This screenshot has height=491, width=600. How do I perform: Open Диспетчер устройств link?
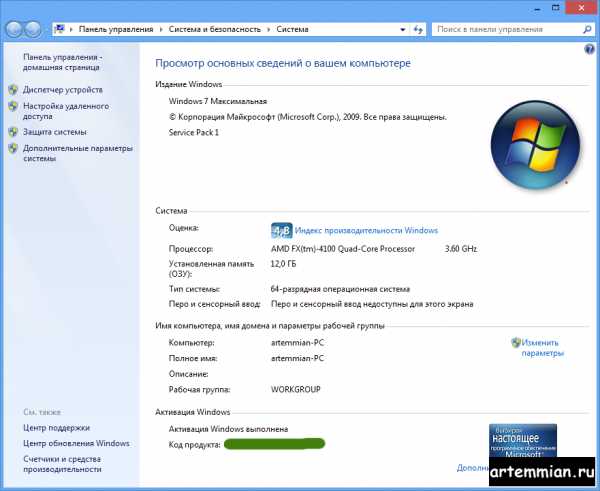pyautogui.click(x=63, y=90)
